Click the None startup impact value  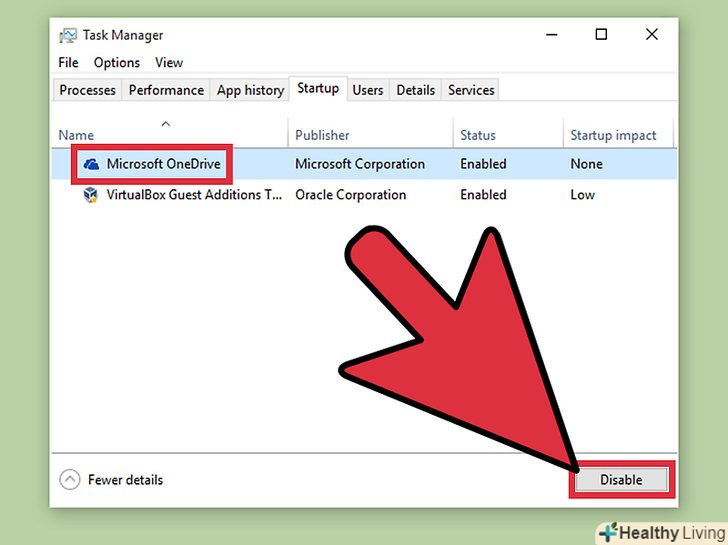(x=586, y=164)
